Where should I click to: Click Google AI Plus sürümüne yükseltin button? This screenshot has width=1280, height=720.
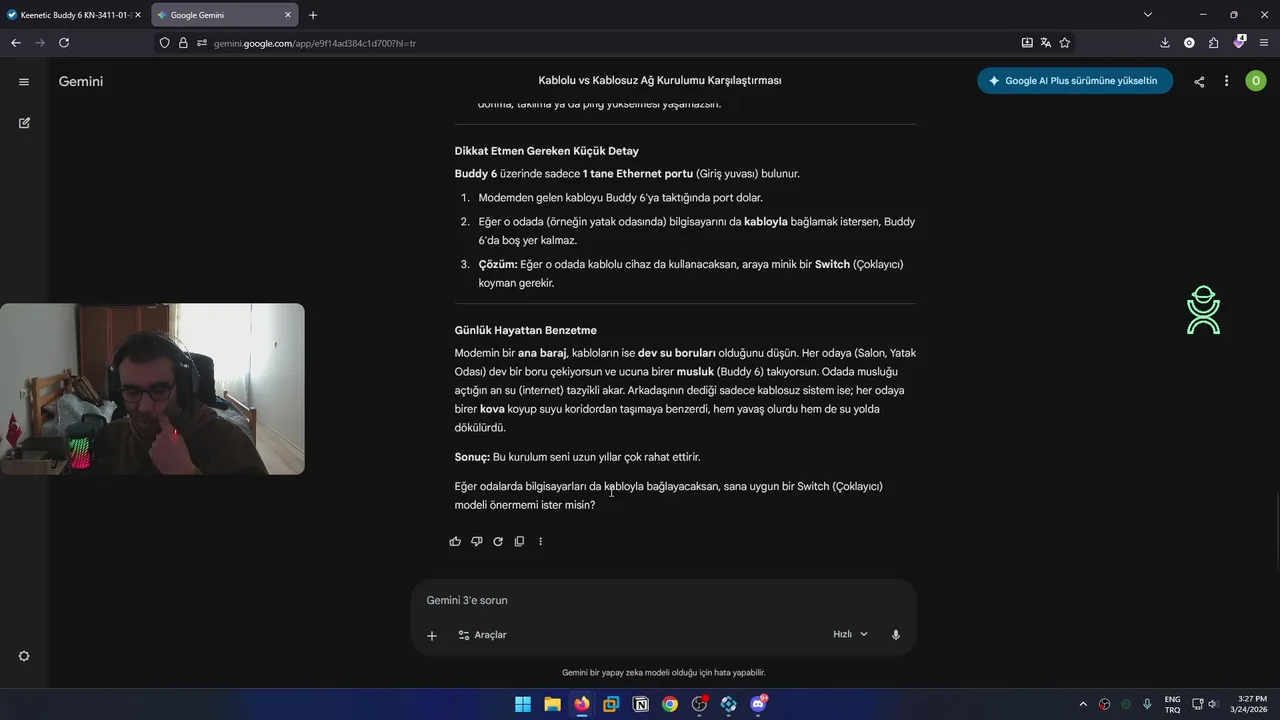[1075, 81]
